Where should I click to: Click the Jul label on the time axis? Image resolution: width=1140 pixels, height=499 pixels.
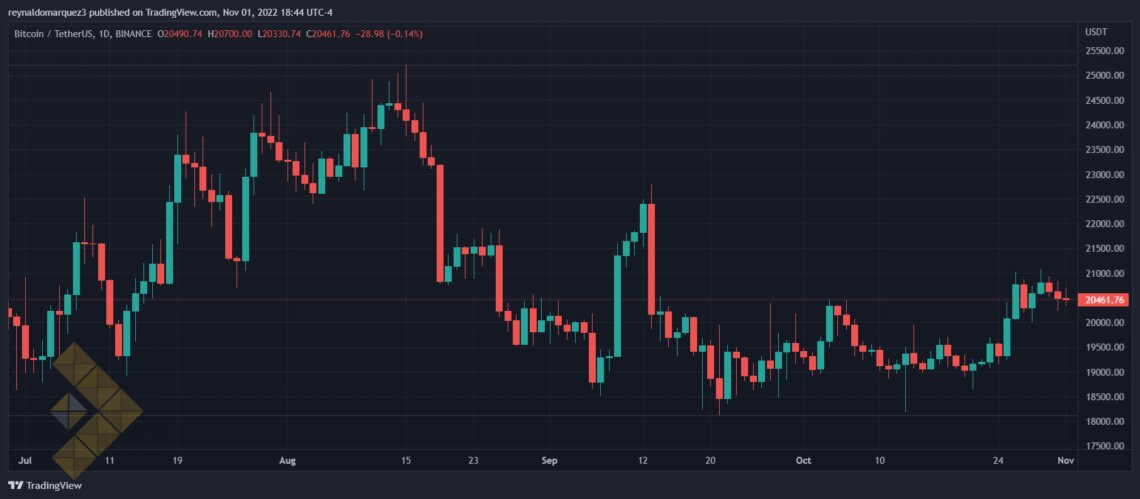[x=26, y=462]
